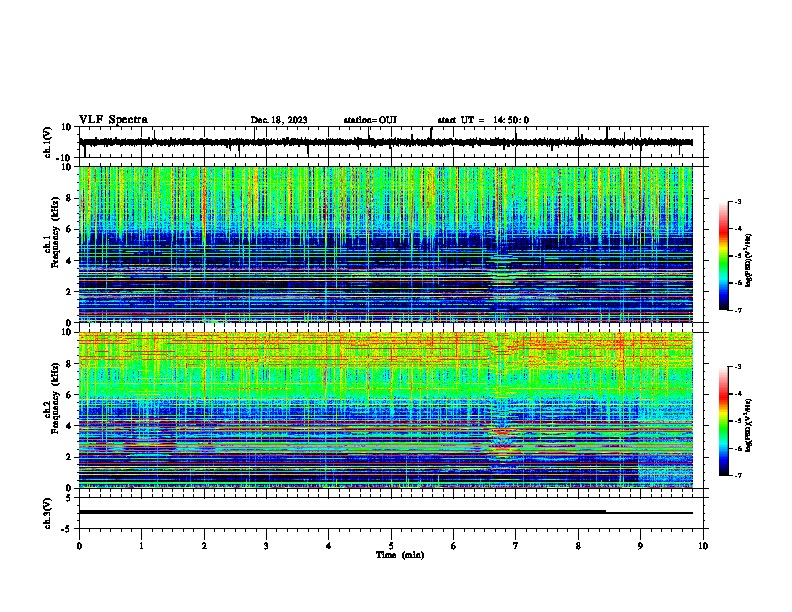Click the ch.1 spectrogram color scale bar
This screenshot has height=612, width=792.
[x=724, y=256]
